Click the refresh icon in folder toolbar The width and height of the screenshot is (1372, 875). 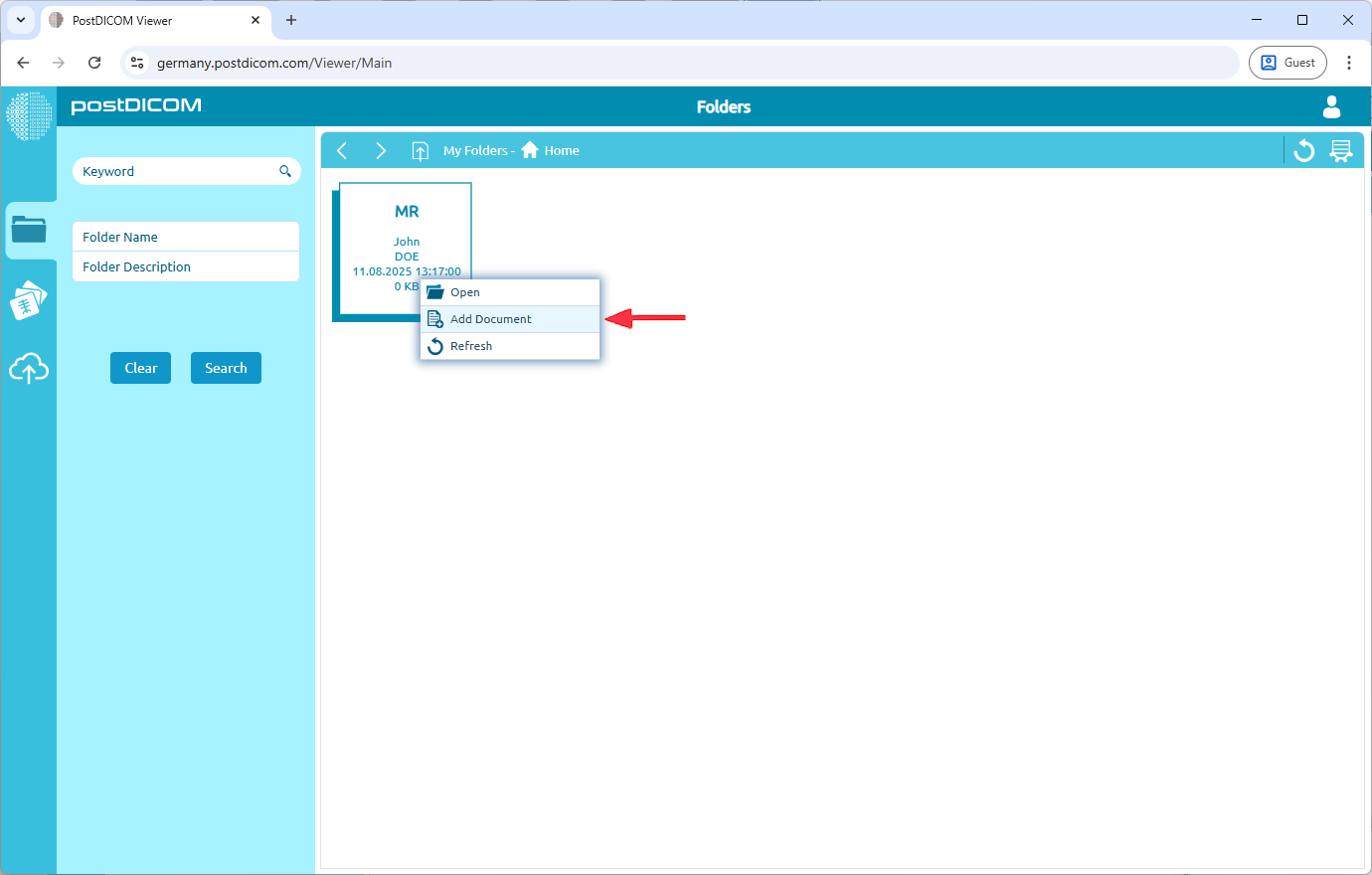[1304, 150]
